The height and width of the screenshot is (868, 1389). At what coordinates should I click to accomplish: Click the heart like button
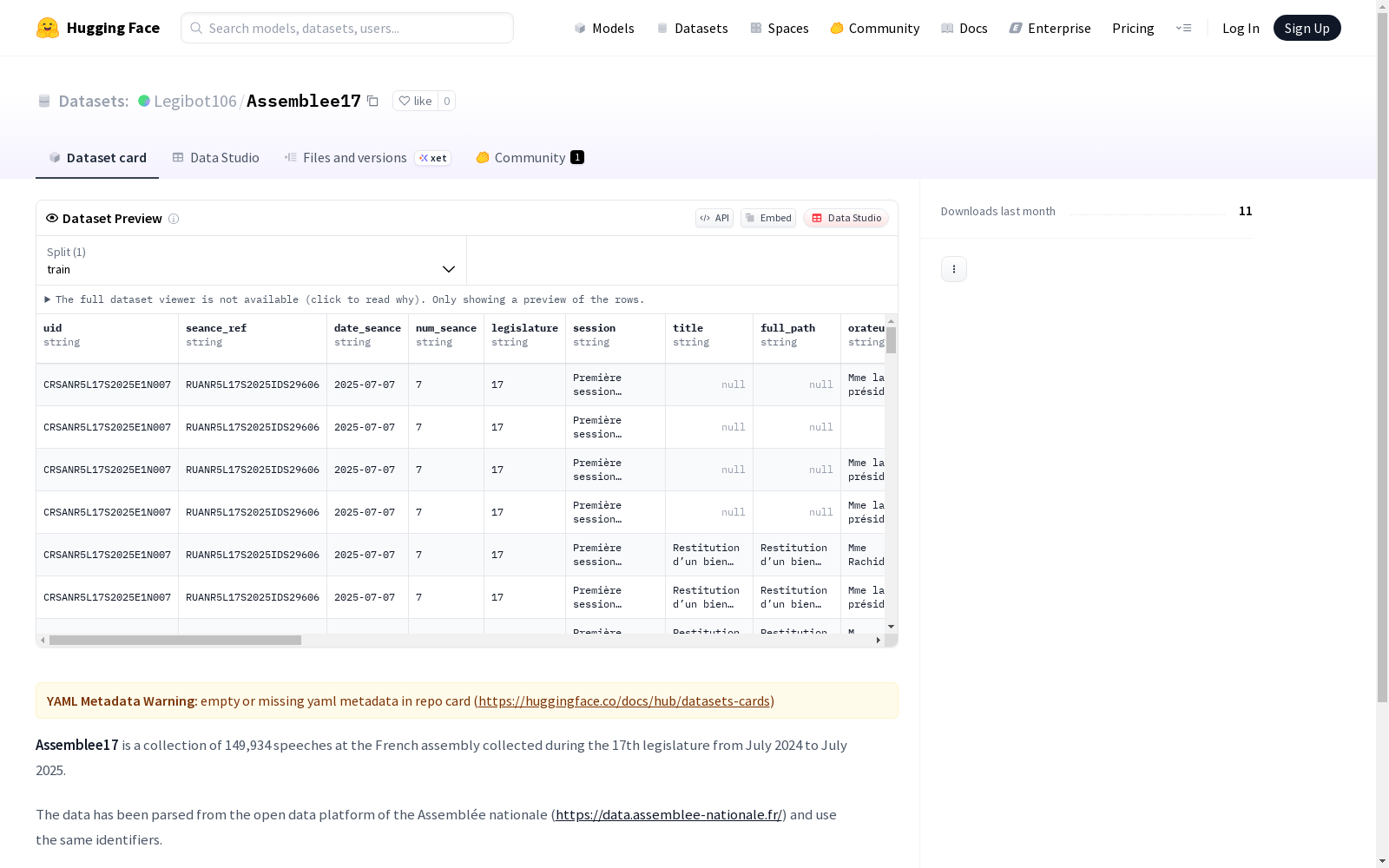click(x=415, y=101)
